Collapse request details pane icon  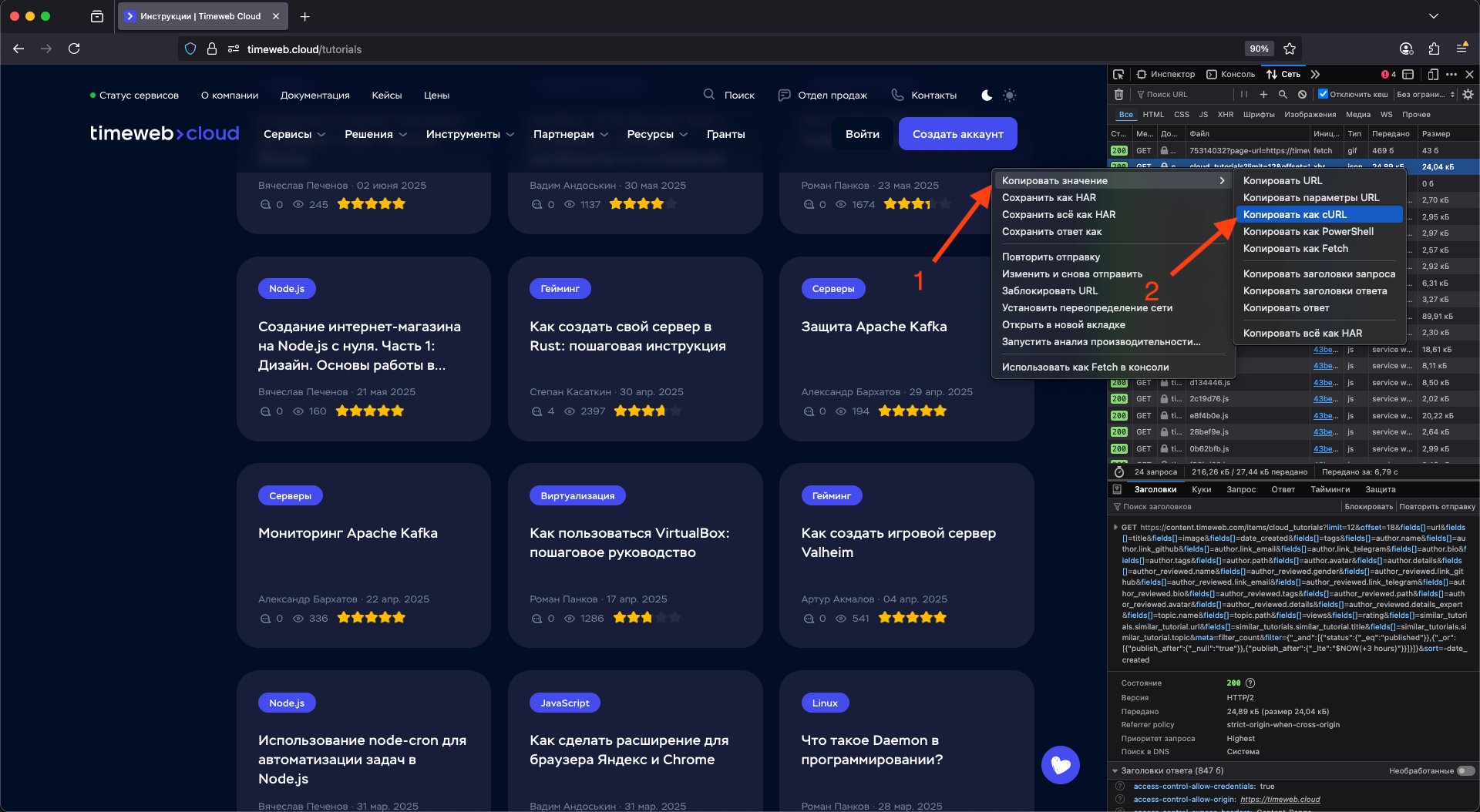tap(1117, 489)
